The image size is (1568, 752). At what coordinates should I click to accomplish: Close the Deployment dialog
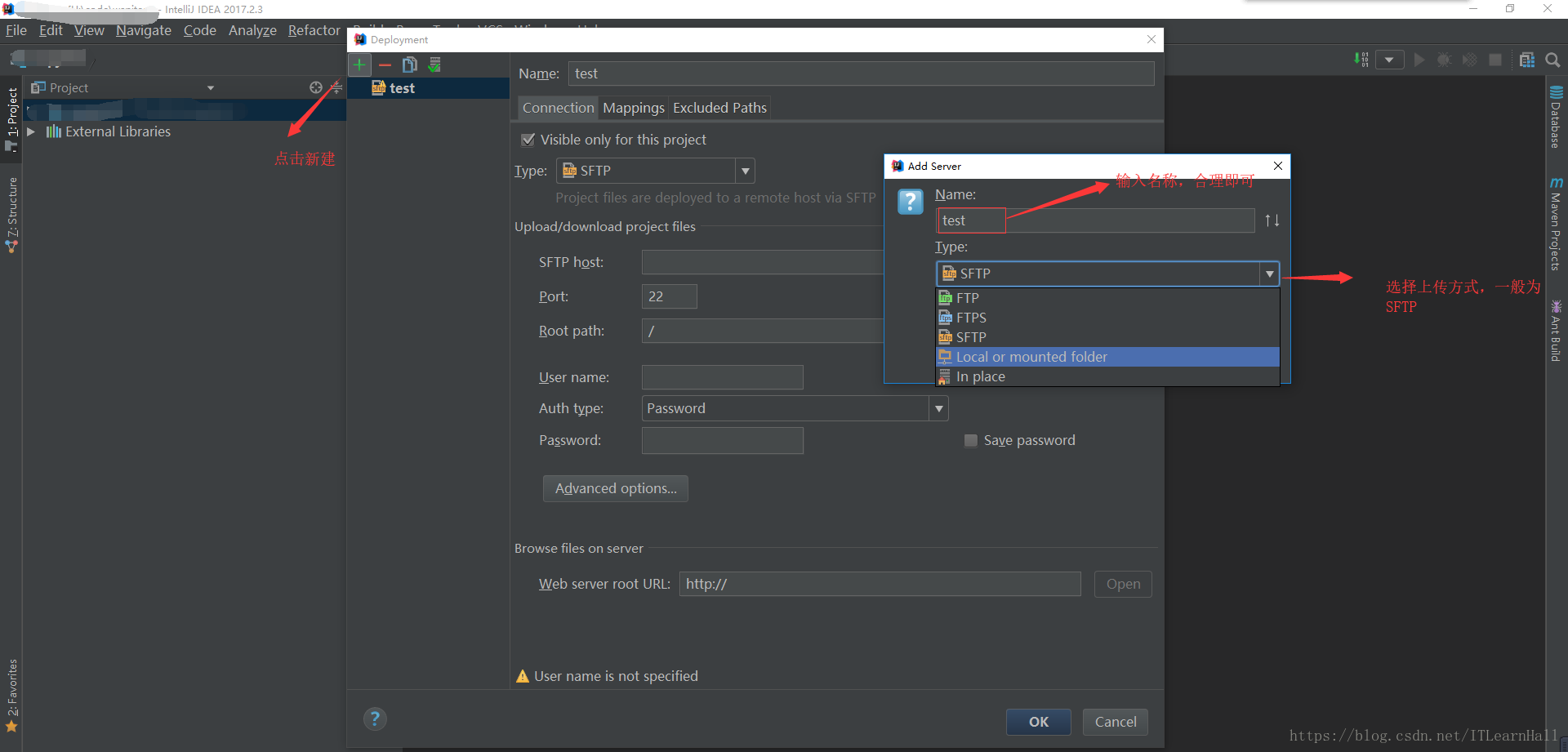coord(1151,39)
